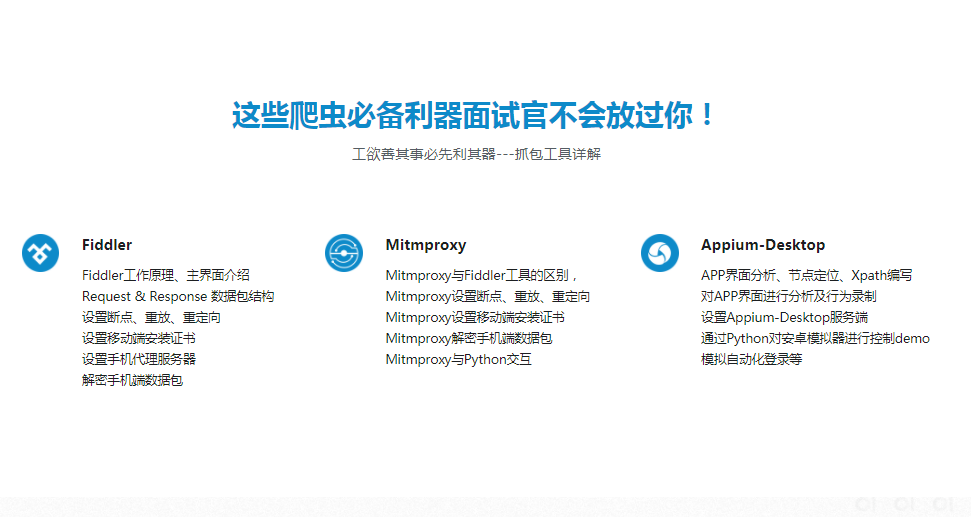
Task: Click the line 设置手机代理服务器
Action: coord(139,360)
